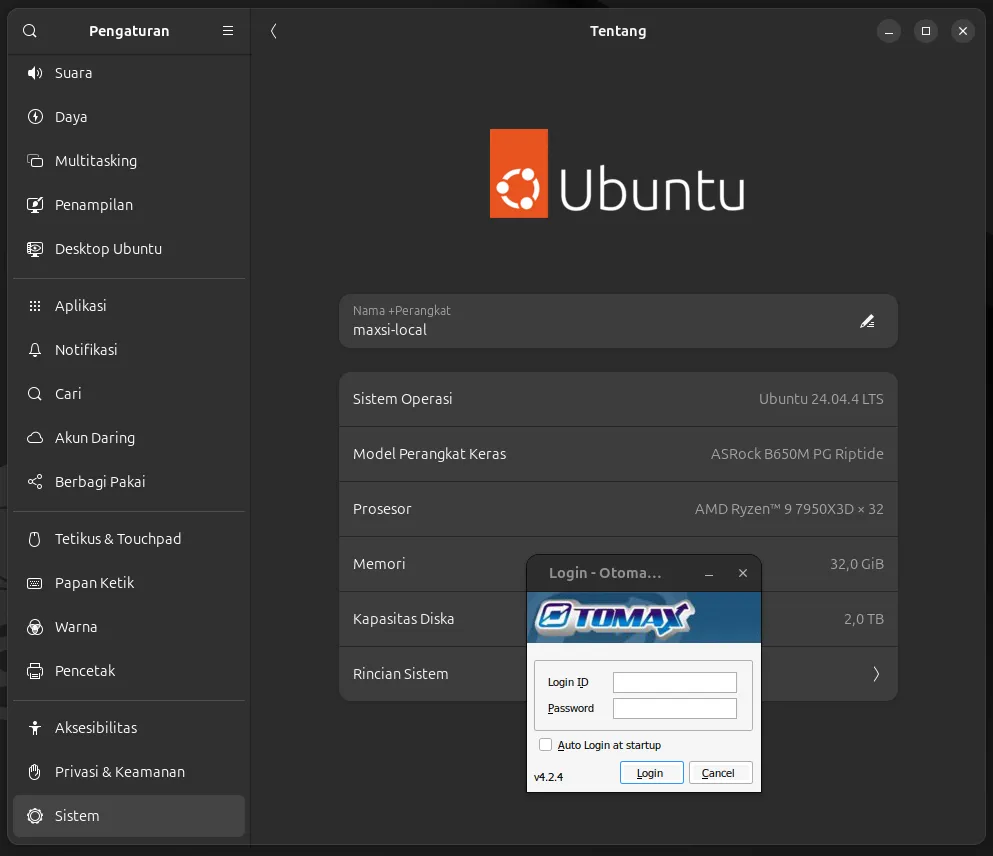This screenshot has height=856, width=993.
Task: Click the search magnifier in Pengaturan
Action: pos(29,31)
